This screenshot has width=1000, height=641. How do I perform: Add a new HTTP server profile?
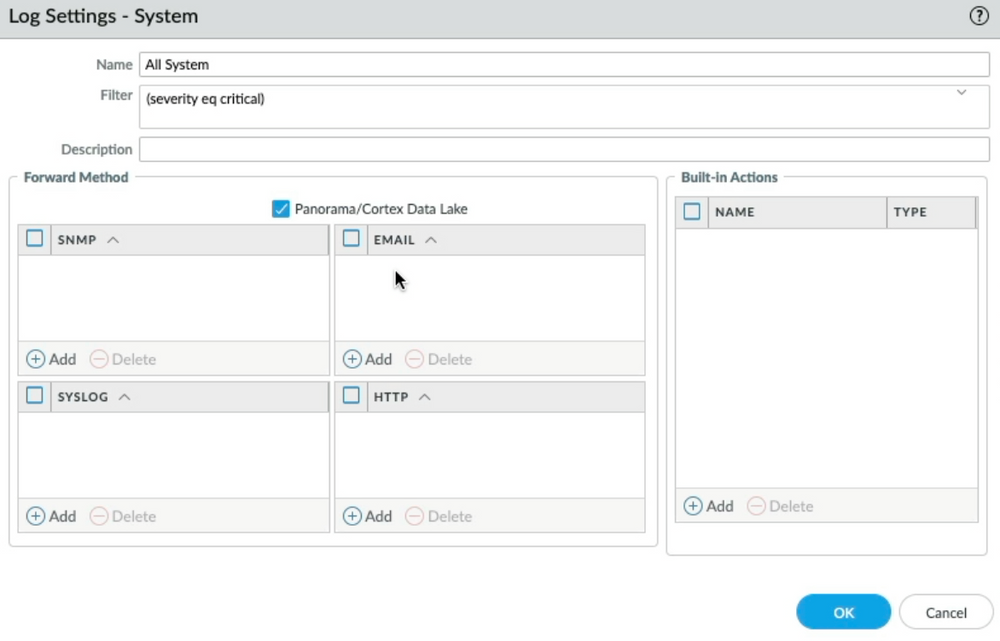click(370, 516)
